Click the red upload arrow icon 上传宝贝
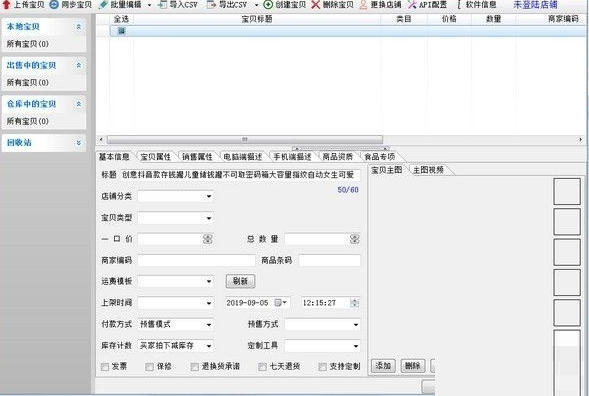This screenshot has width=589, height=396. 6,5
